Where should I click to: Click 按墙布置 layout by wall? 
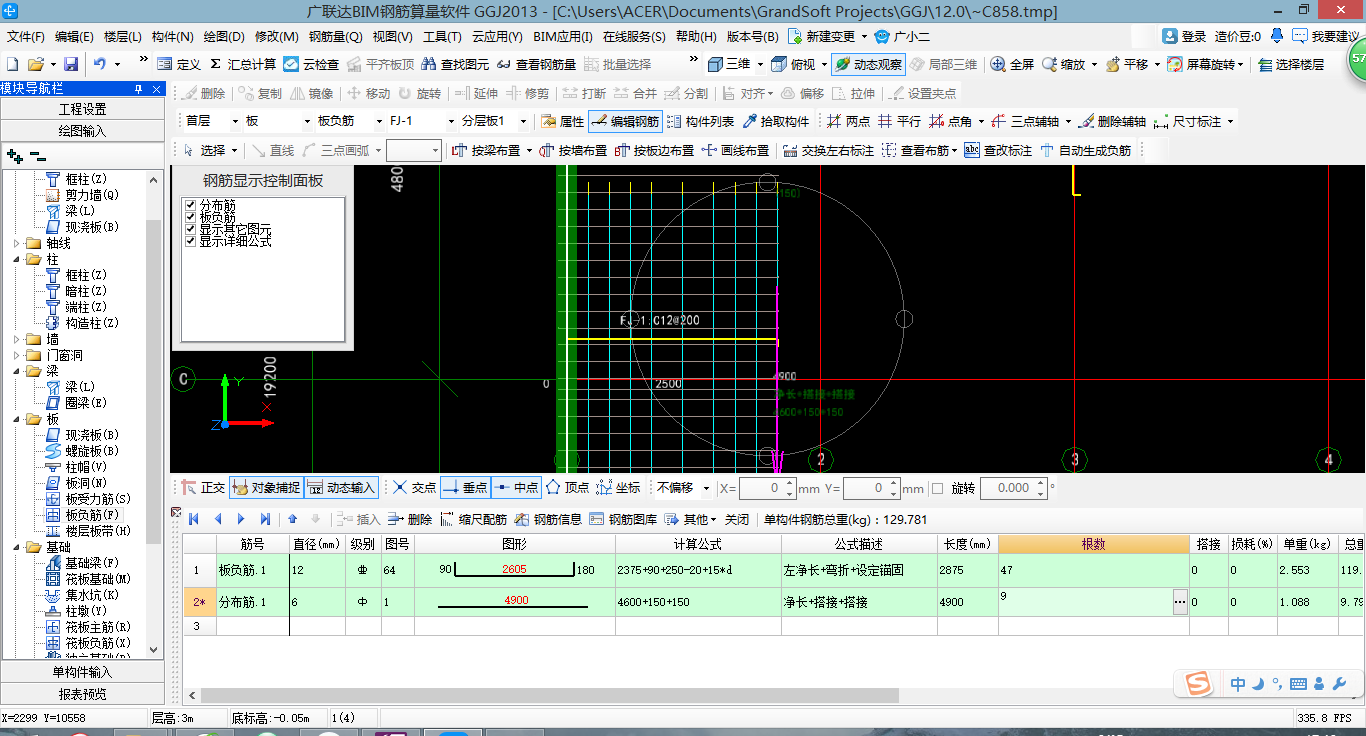[x=572, y=150]
